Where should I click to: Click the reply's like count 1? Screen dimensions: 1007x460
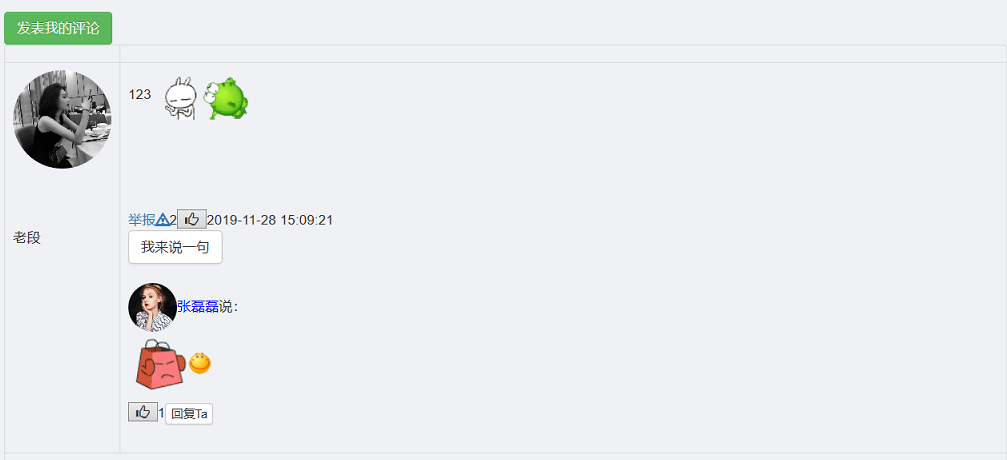(x=161, y=412)
